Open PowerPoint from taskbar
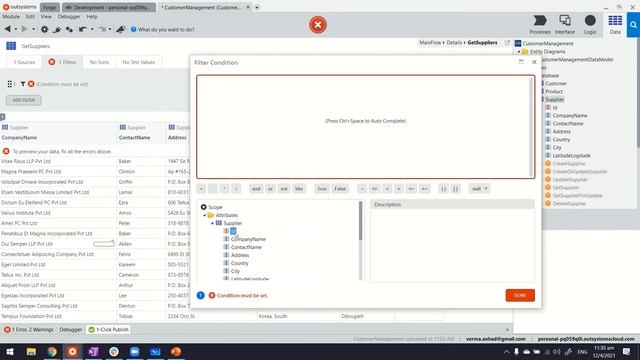This screenshot has width=640, height=360. click(x=176, y=351)
